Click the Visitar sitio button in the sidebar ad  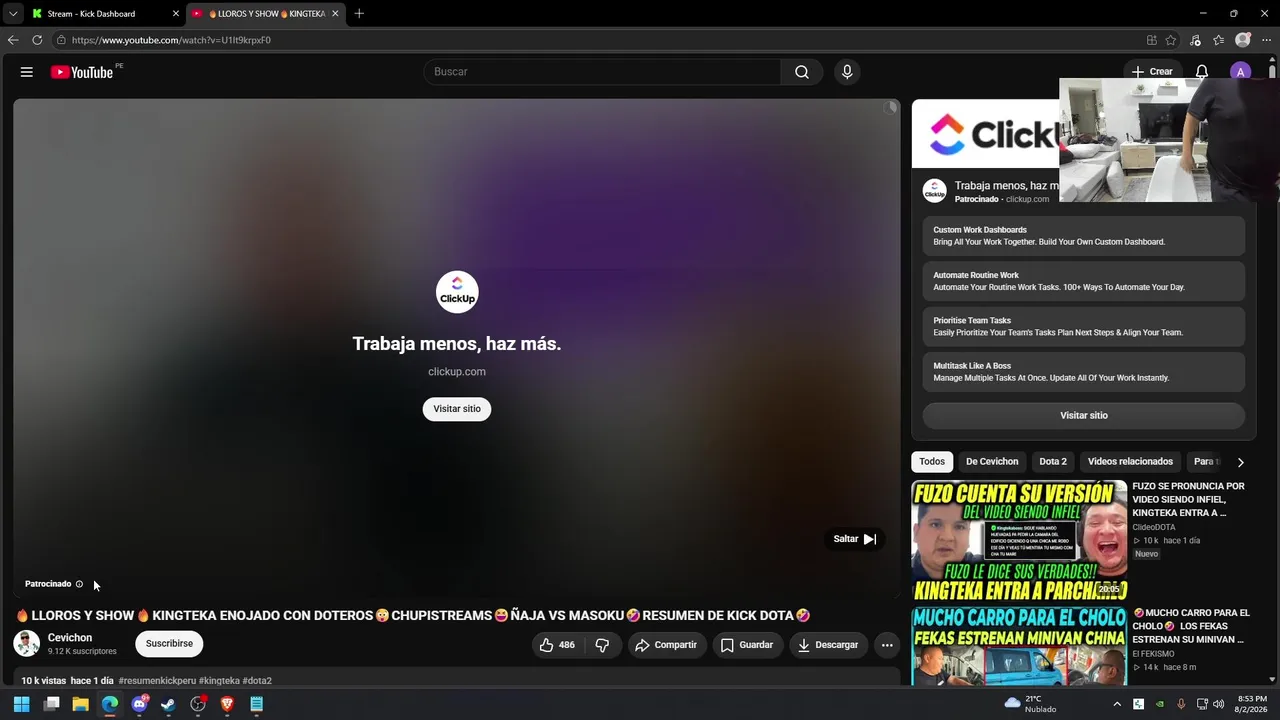coord(1084,415)
